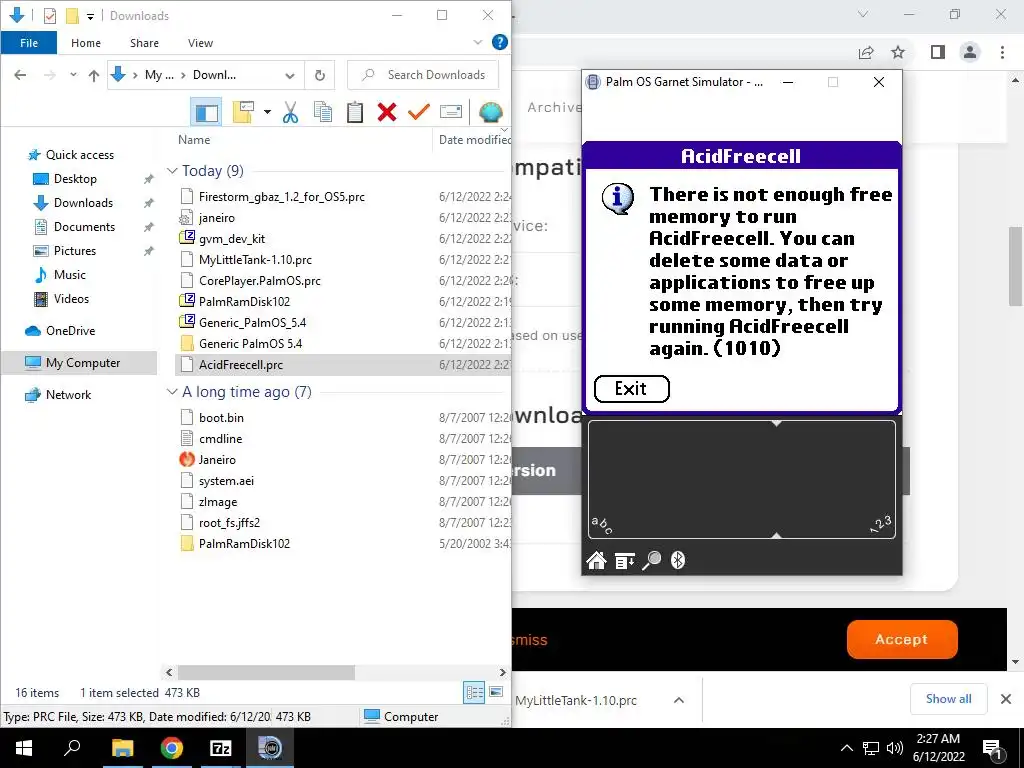Click the Paste clipboard icon
Screen dimensions: 1024x768
355,112
